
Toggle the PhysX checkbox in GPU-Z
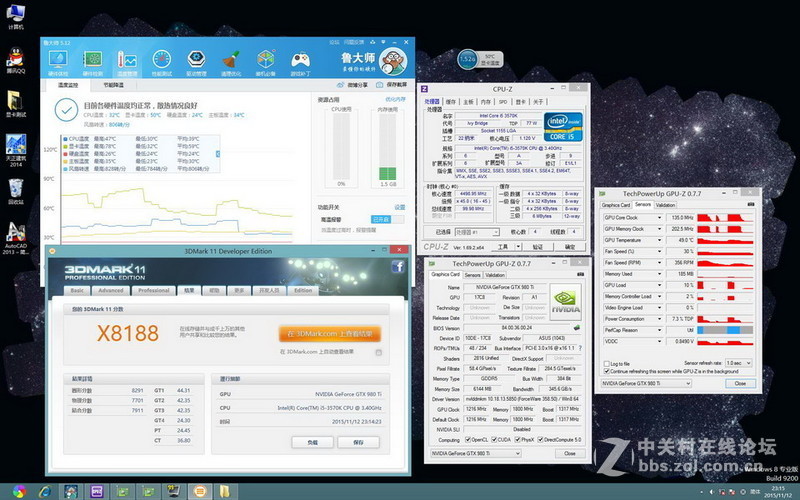tap(517, 439)
